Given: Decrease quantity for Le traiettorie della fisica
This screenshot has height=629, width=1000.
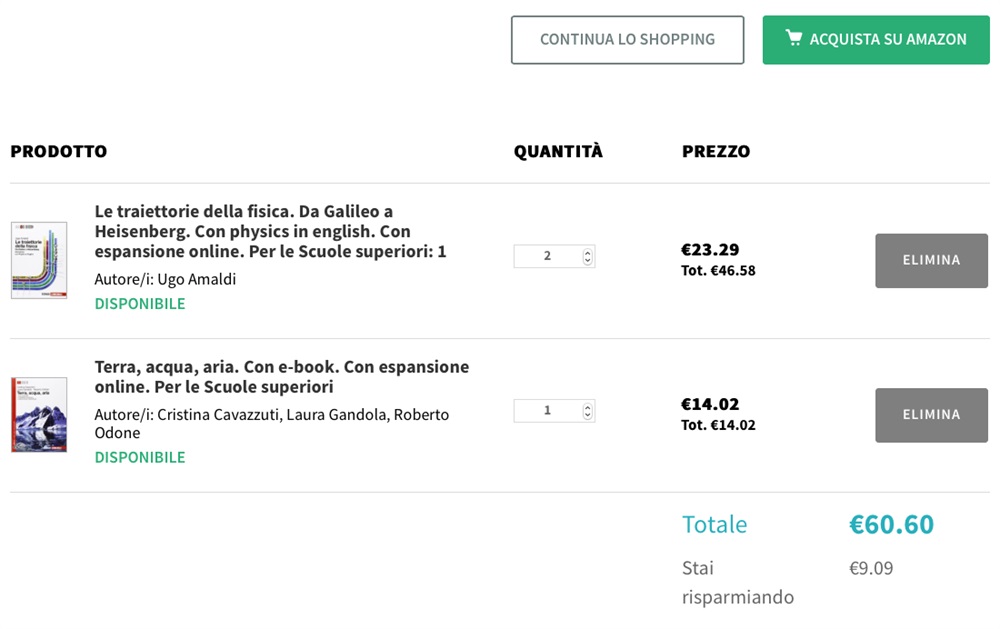Looking at the screenshot, I should click(588, 261).
